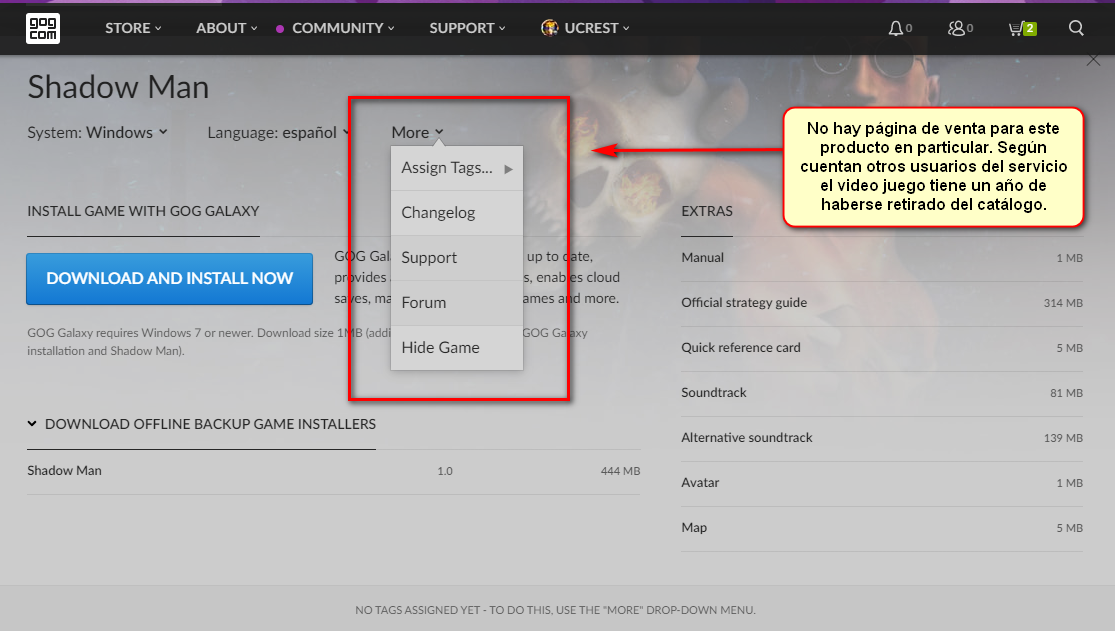Select Hide Game from More menu
The height and width of the screenshot is (631, 1115).
(x=457, y=347)
